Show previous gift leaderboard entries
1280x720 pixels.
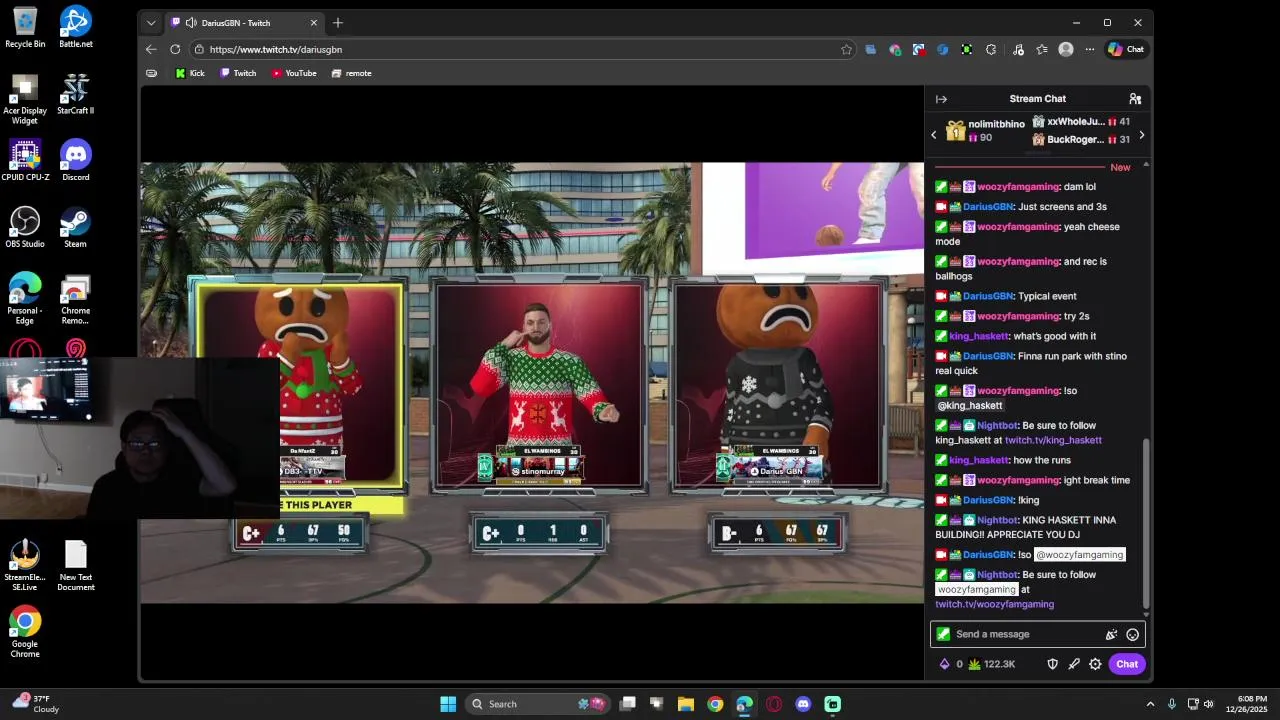[934, 135]
